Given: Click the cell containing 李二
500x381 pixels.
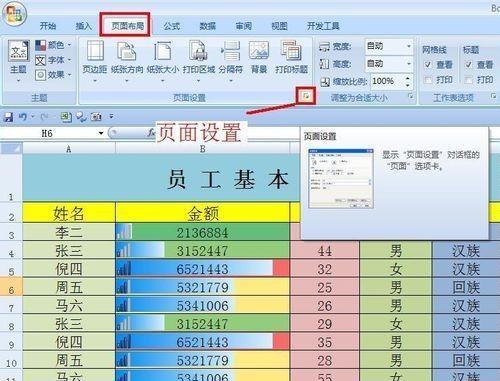Looking at the screenshot, I should [x=69, y=232].
